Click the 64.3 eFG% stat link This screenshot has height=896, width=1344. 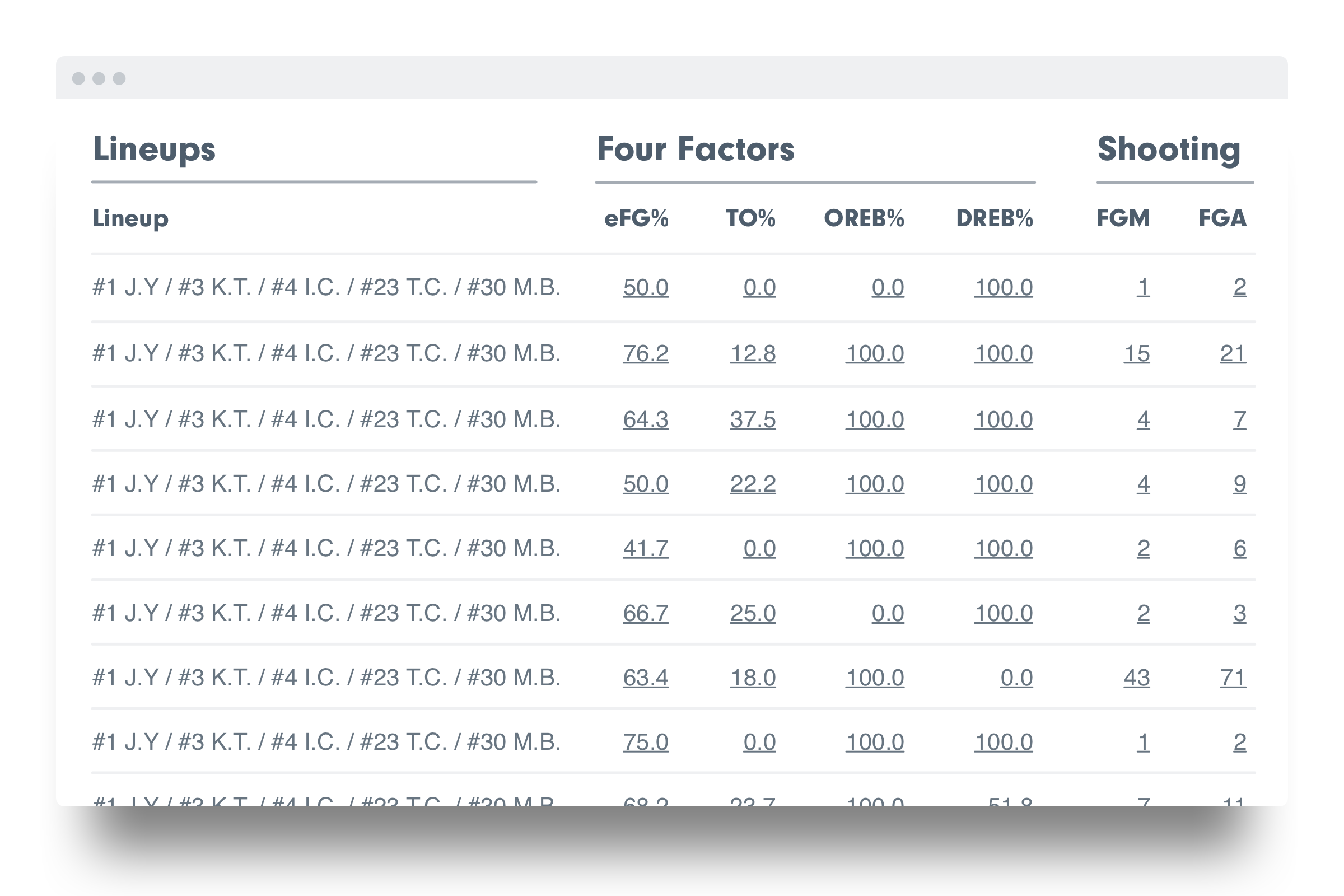coord(645,420)
